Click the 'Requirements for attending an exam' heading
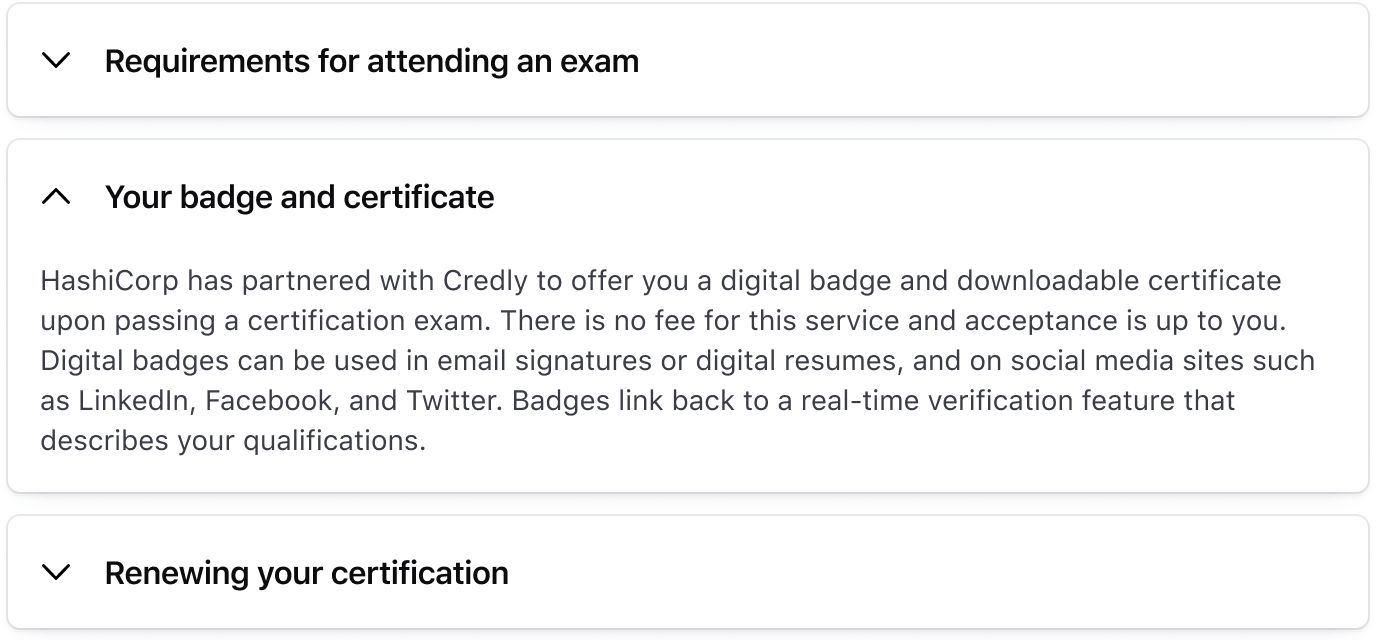 click(x=371, y=61)
